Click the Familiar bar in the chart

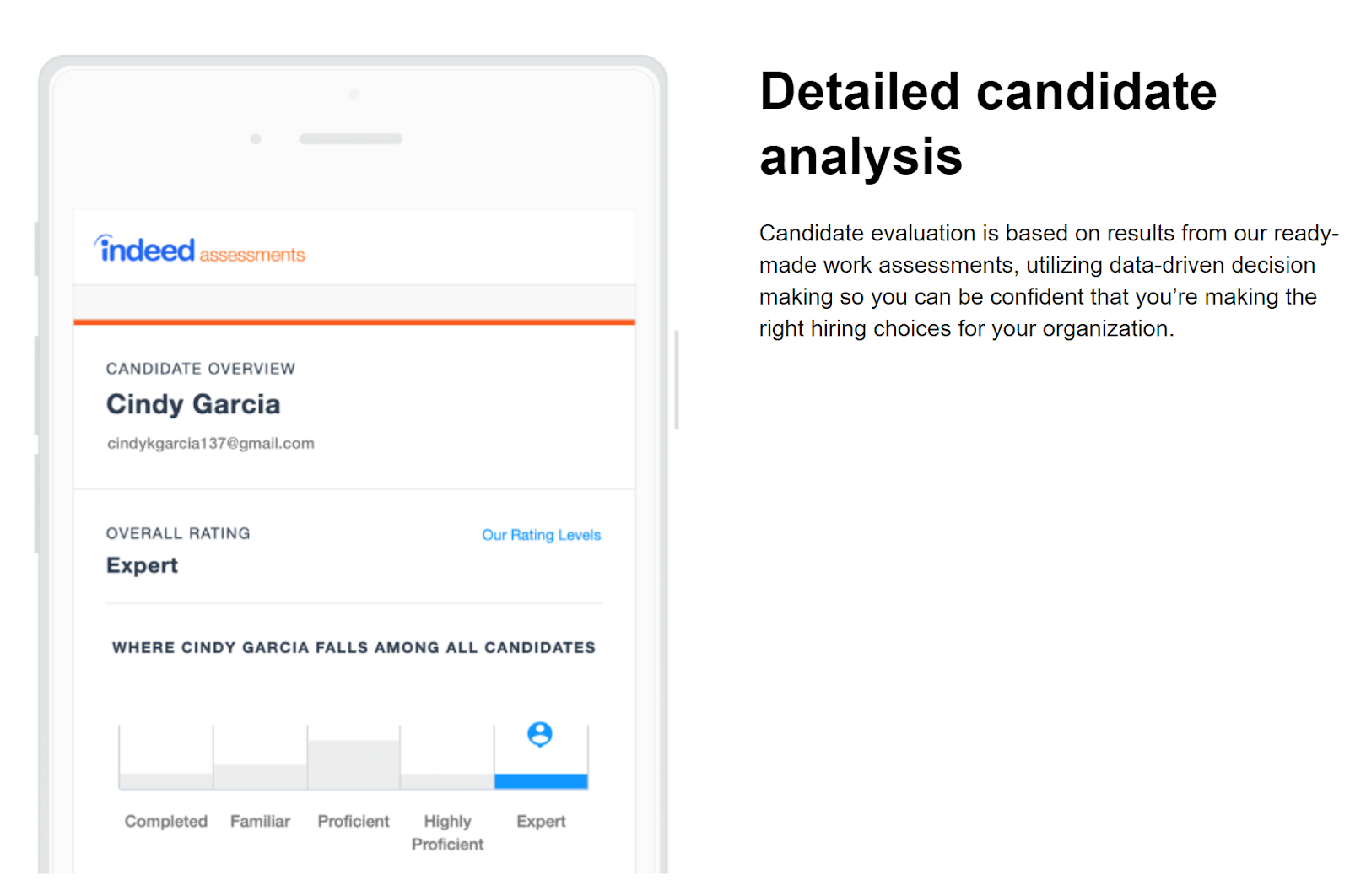coord(260,776)
